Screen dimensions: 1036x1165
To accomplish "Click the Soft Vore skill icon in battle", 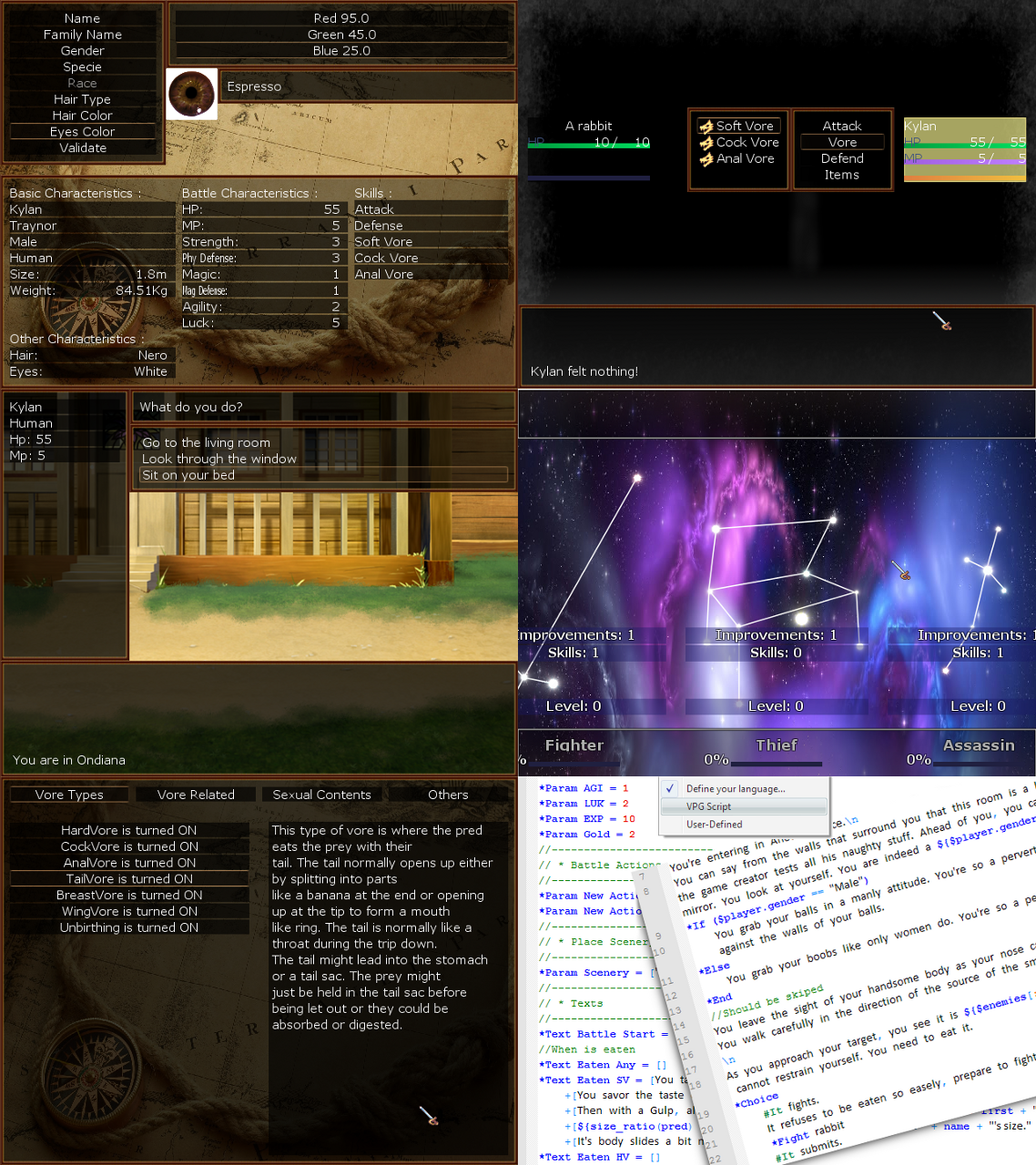I will pos(706,127).
